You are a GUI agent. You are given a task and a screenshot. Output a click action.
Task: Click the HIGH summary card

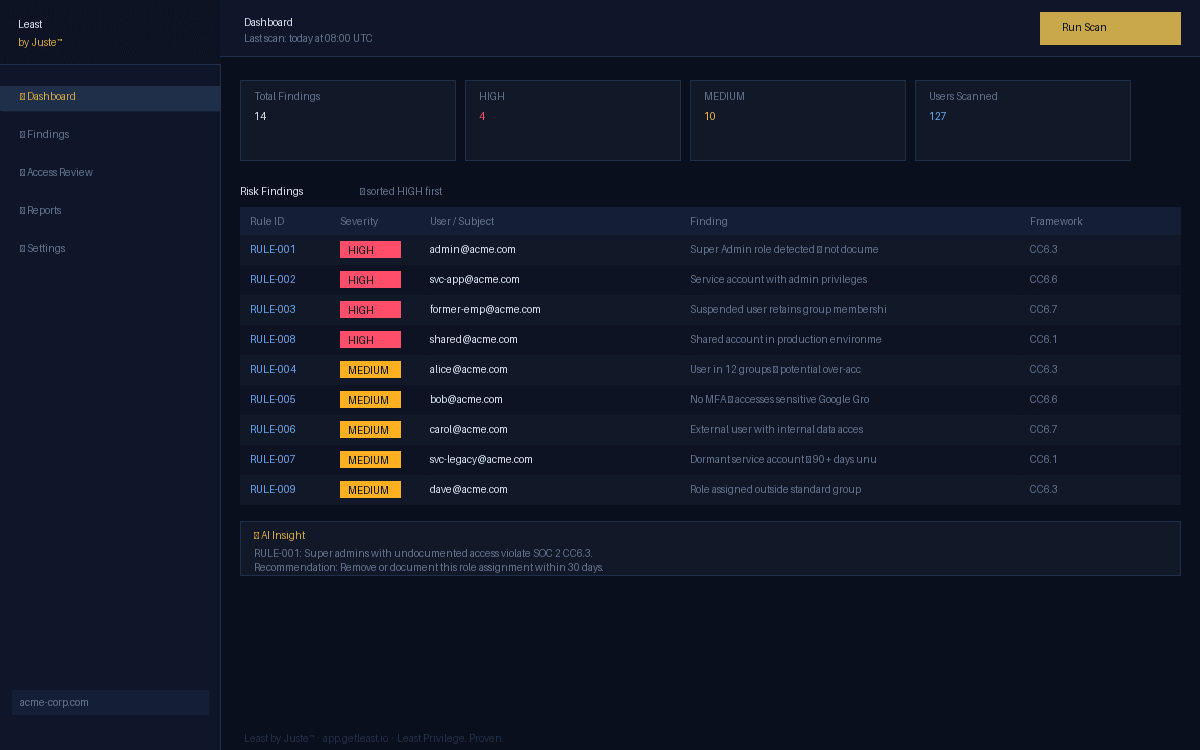[x=573, y=120]
